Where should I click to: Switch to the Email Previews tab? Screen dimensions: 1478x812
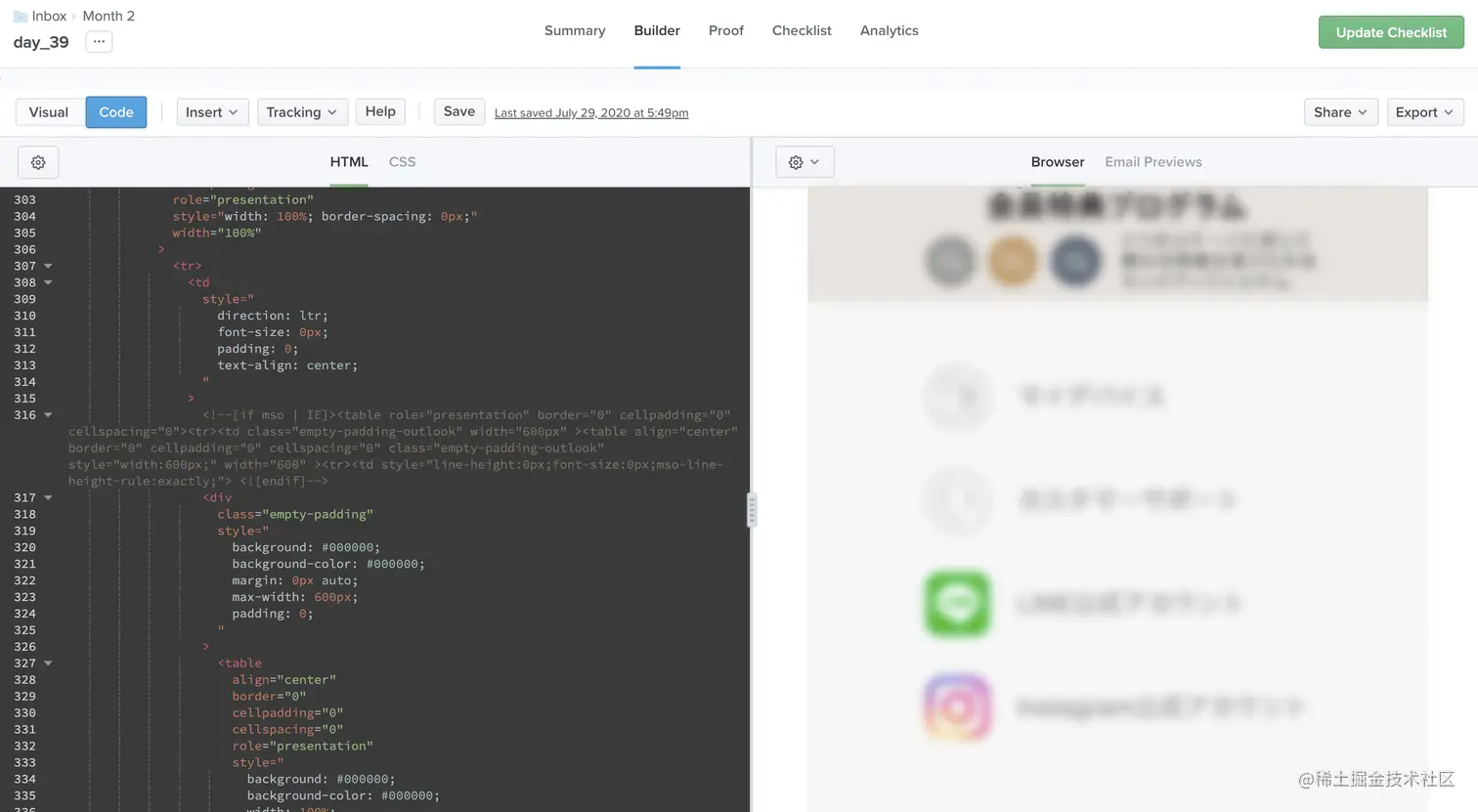(1152, 161)
